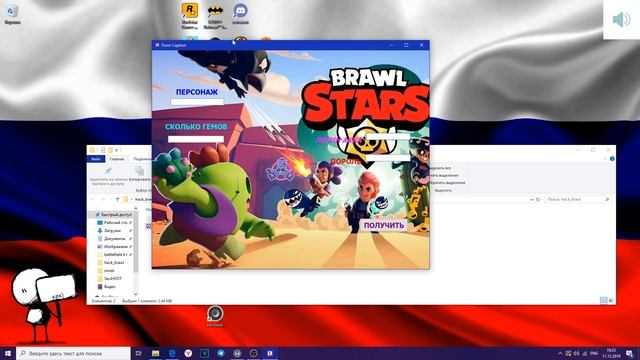This screenshot has width=640, height=360.
Task: Switch Explorer to large icons view
Action: pos(611,300)
